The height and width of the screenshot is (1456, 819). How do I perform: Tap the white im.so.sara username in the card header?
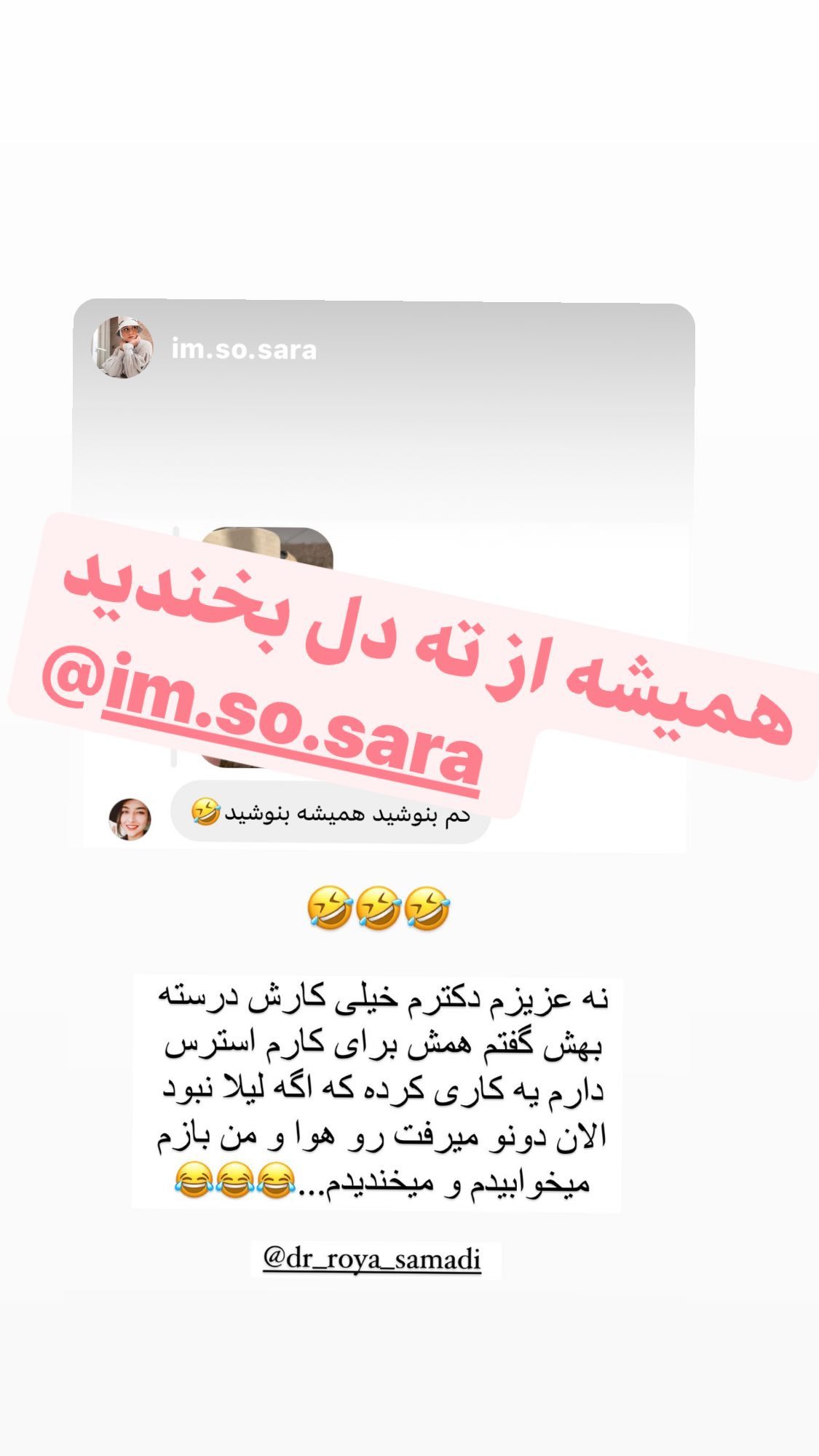244,350
